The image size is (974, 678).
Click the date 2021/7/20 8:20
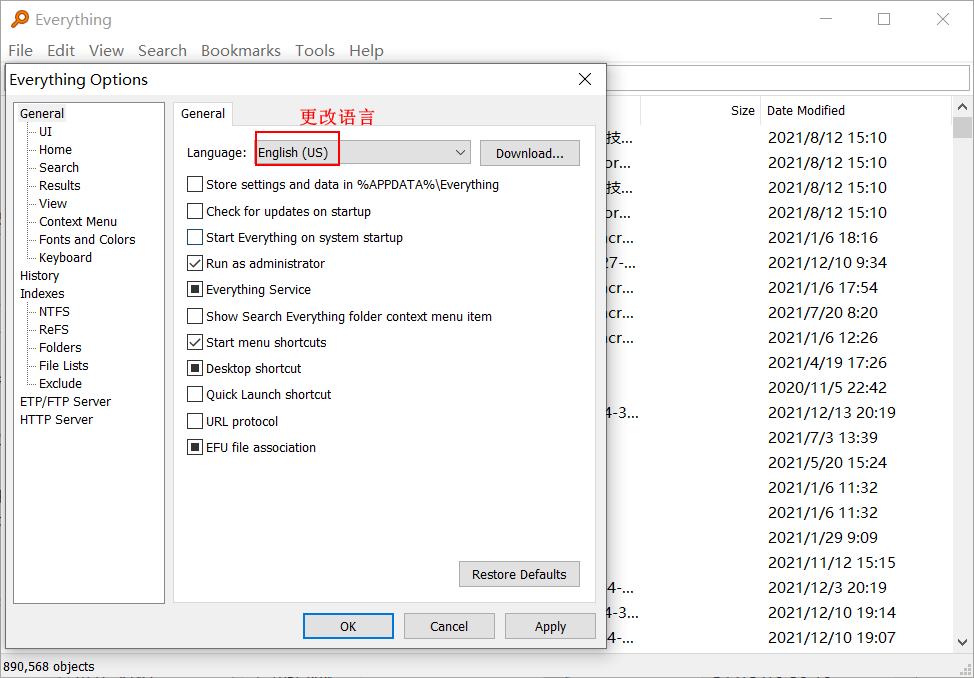tap(822, 313)
